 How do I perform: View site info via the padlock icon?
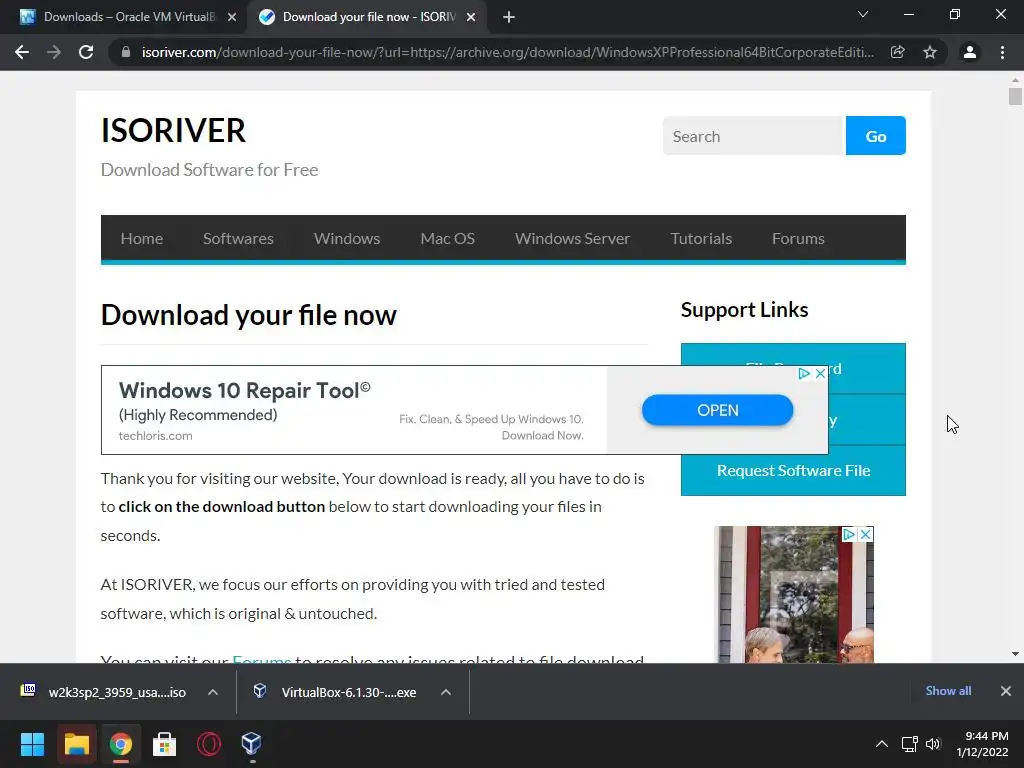(x=126, y=52)
